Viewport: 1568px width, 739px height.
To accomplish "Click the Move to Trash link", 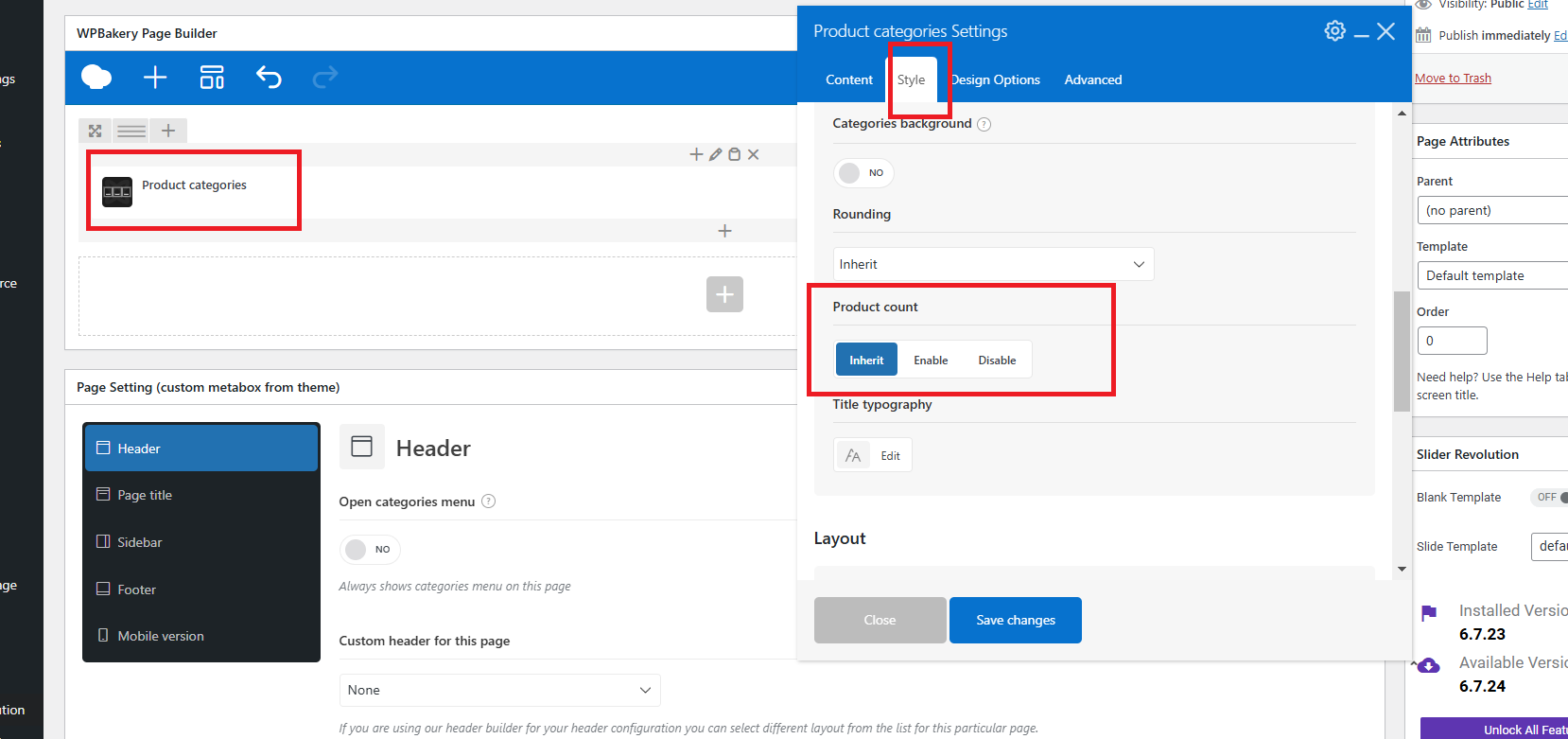I will click(x=1453, y=79).
